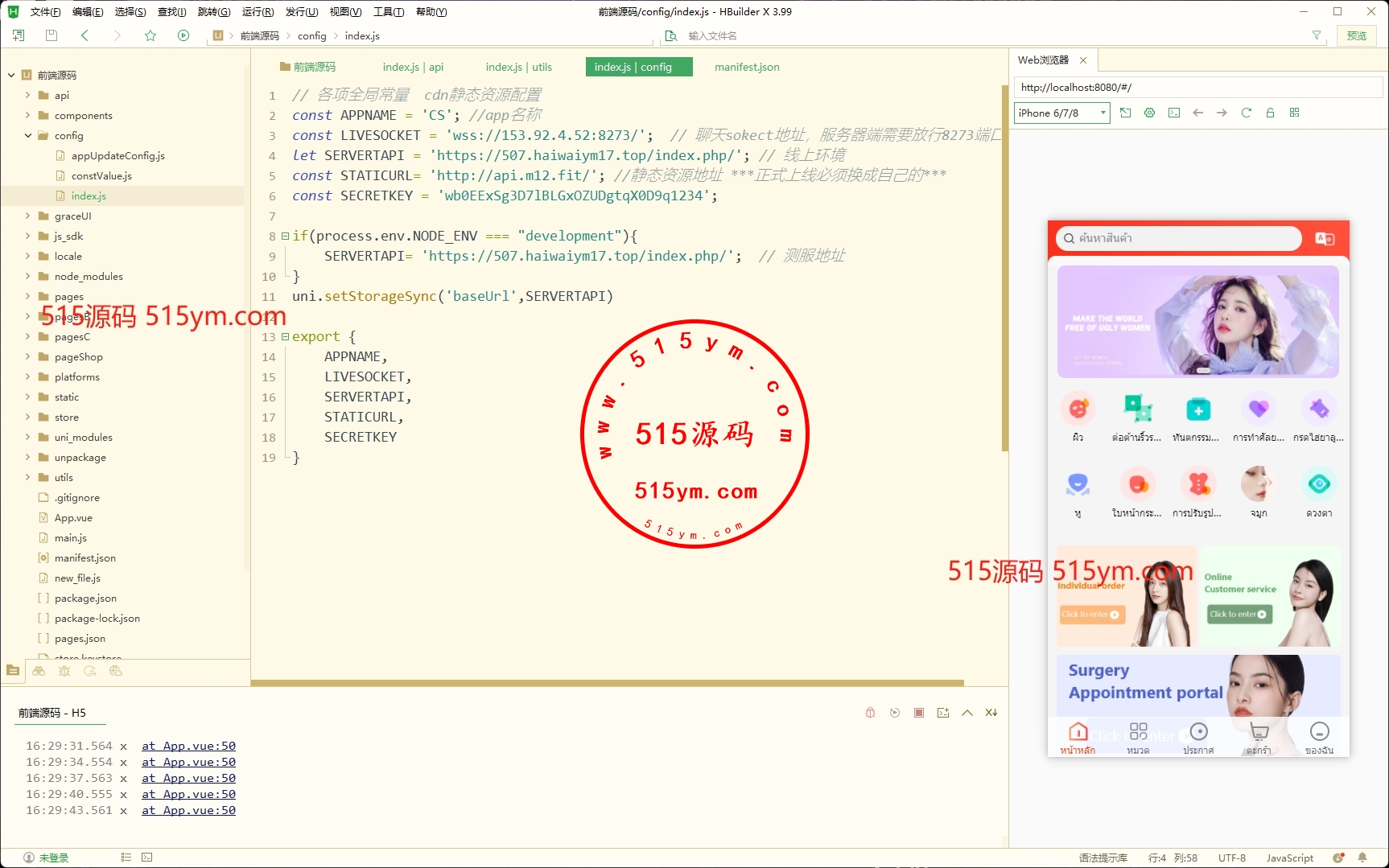This screenshot has height=868, width=1389.
Task: Click the QR code icon in the browser toolbar
Action: pos(1294,113)
